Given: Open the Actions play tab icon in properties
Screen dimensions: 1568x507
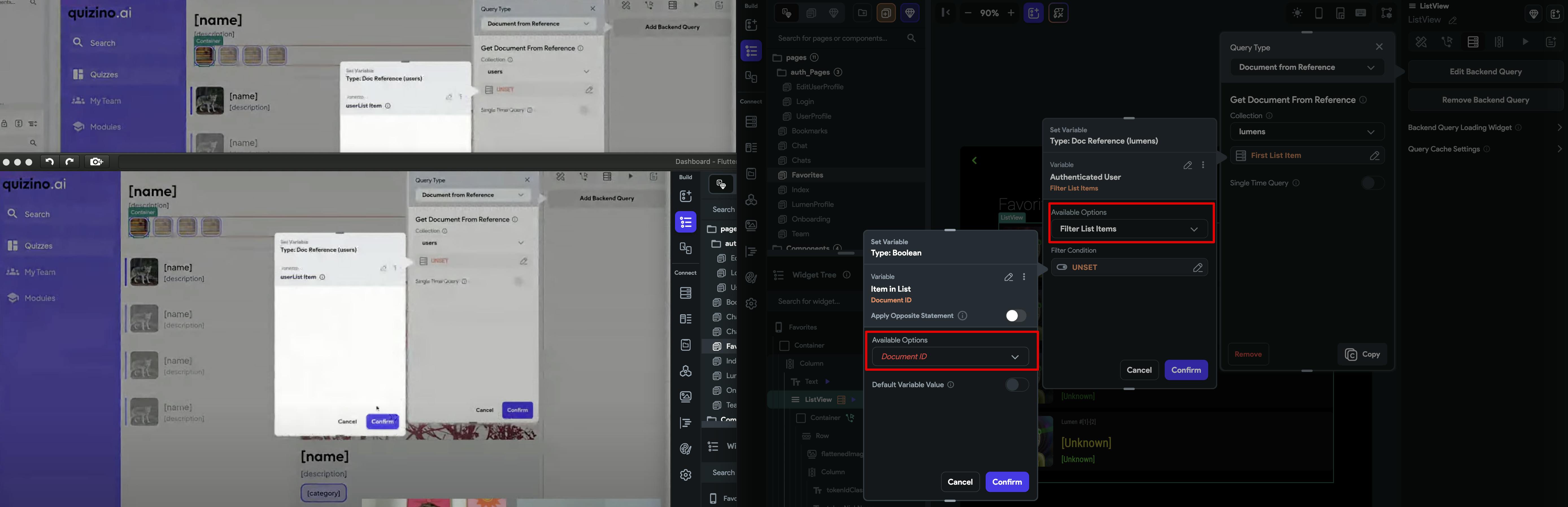Looking at the screenshot, I should click(x=1525, y=42).
